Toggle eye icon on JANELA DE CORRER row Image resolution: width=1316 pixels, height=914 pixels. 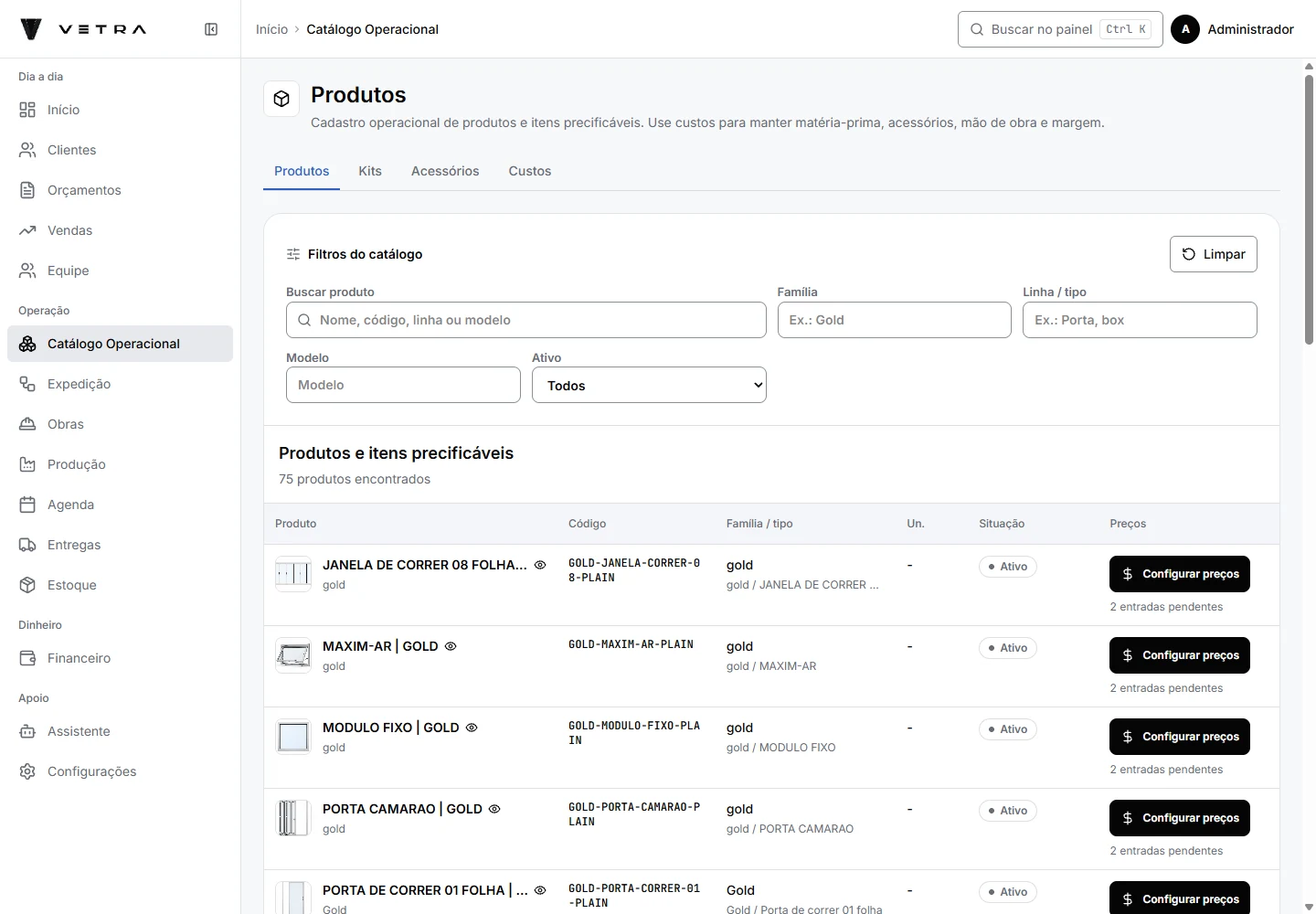(540, 565)
